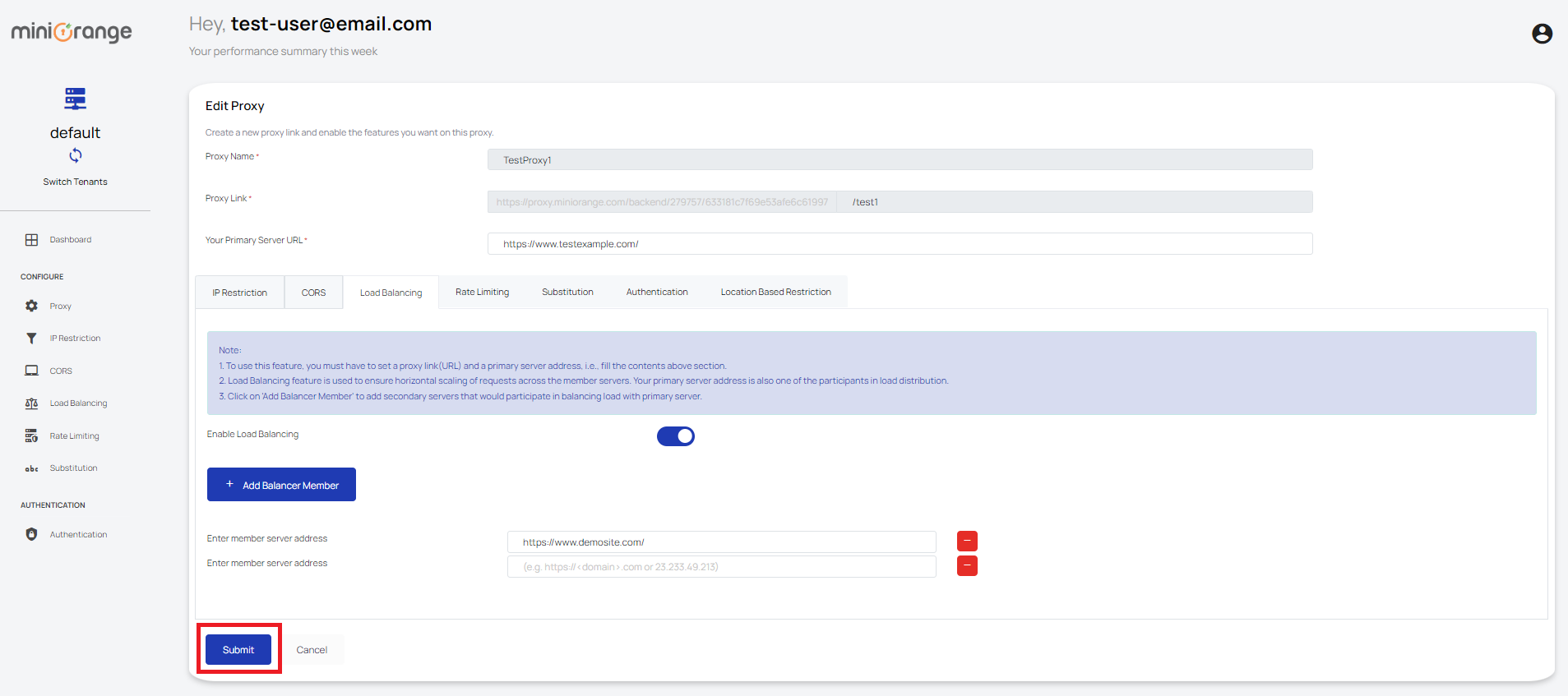Image resolution: width=1568 pixels, height=696 pixels.
Task: Click the Proxy gear icon in sidebar
Action: coord(31,306)
